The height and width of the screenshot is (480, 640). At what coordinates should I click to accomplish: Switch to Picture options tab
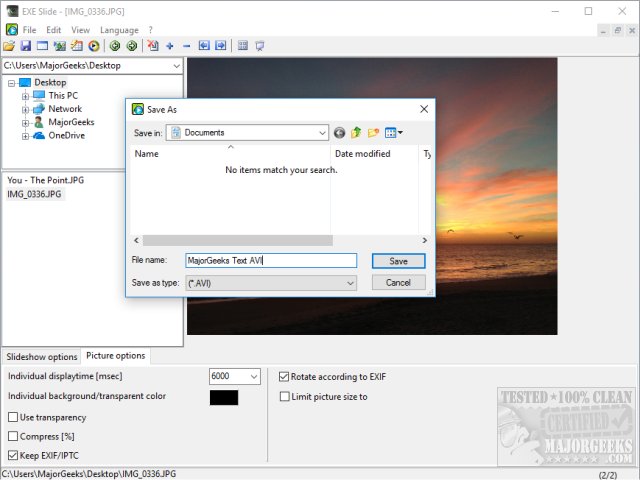(116, 356)
